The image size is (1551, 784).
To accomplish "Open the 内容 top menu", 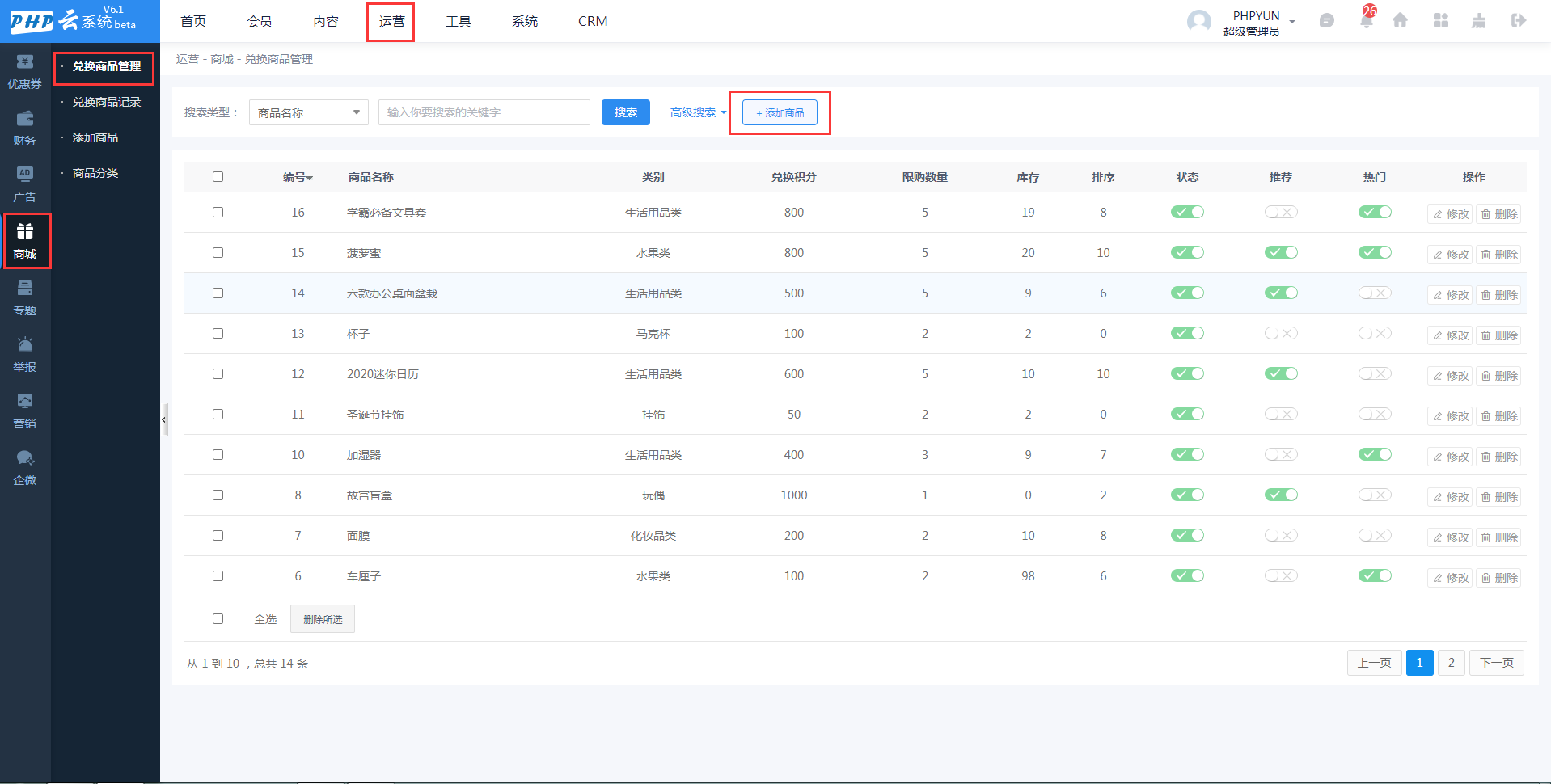I will (326, 21).
